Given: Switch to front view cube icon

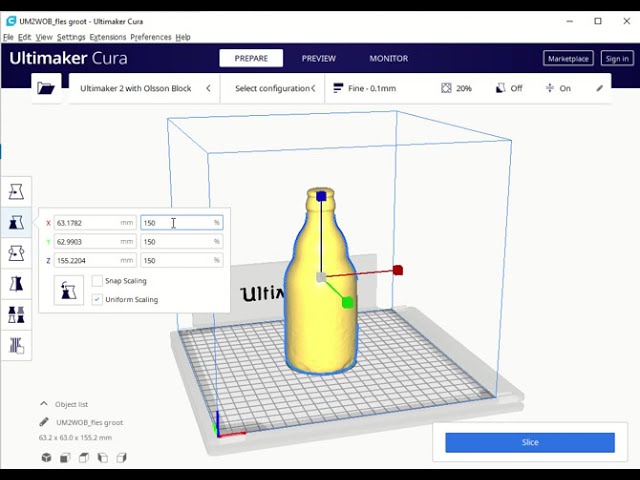Looking at the screenshot, I should [65, 458].
